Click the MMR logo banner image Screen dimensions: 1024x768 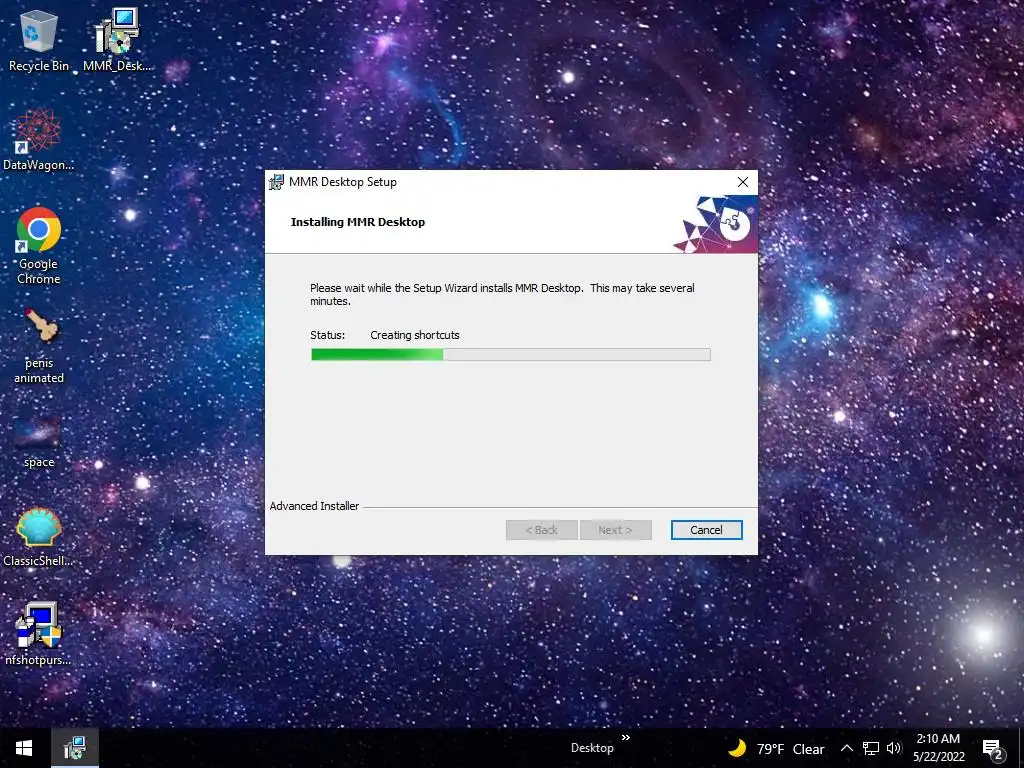(x=716, y=224)
